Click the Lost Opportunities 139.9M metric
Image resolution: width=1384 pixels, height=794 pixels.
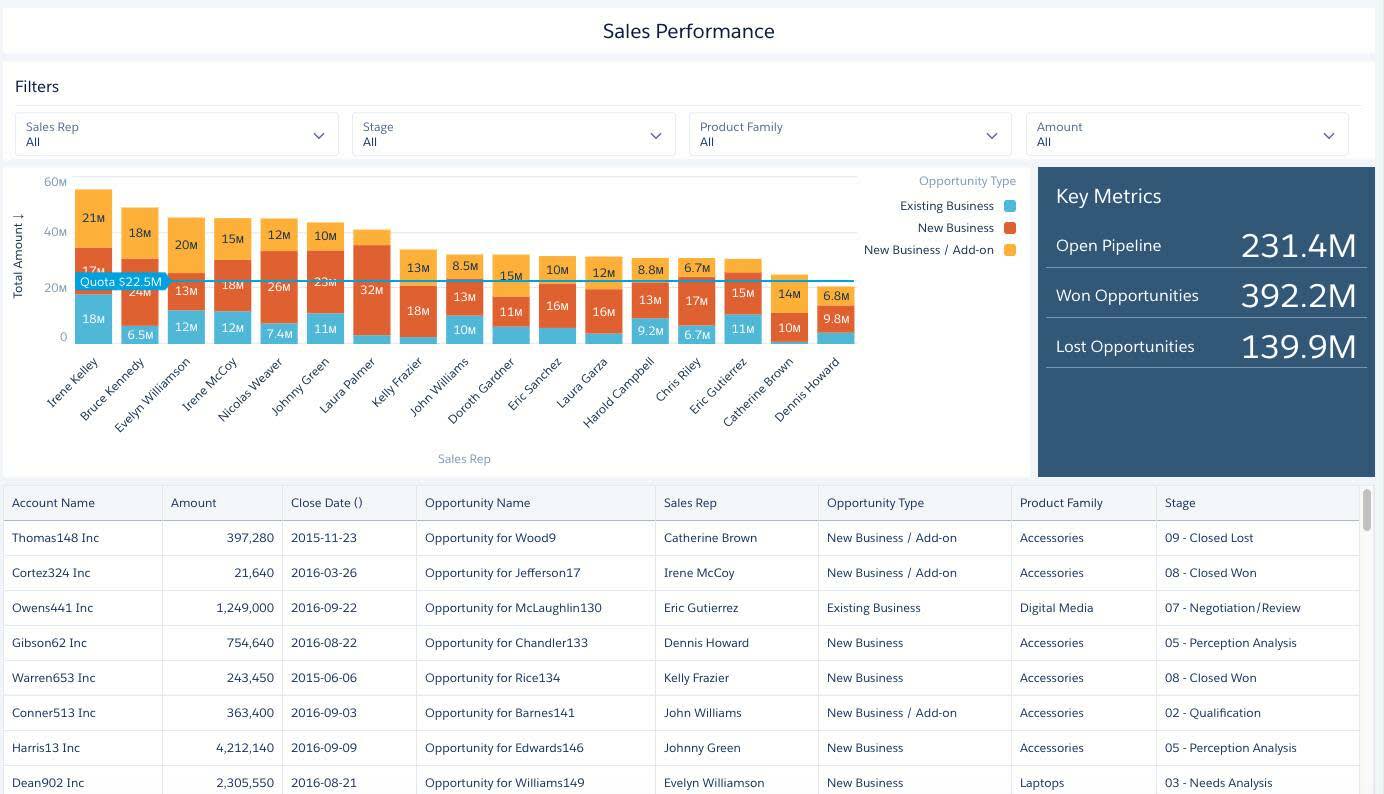(x=1206, y=346)
